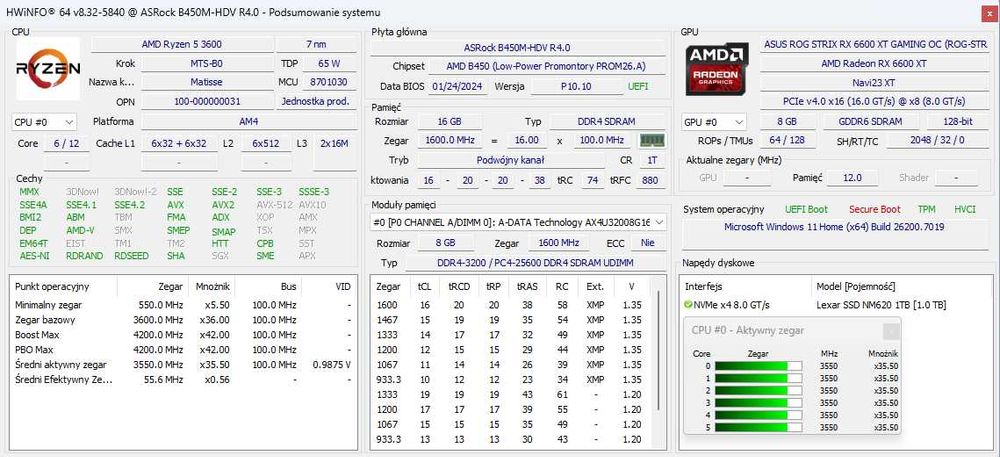Click the Jednostka prod. field

[x=316, y=101]
